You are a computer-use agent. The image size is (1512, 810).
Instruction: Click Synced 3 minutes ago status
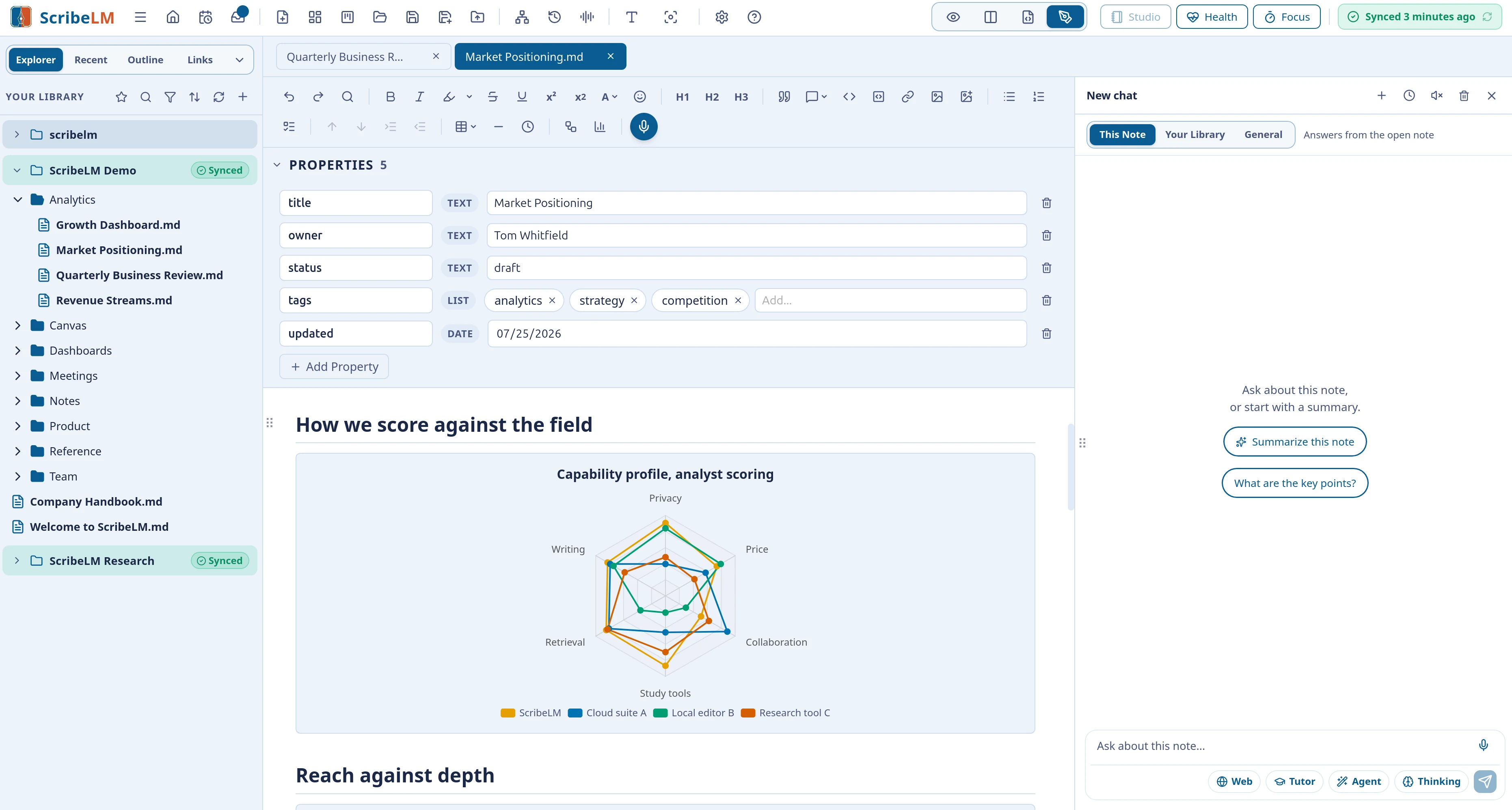click(x=1420, y=17)
